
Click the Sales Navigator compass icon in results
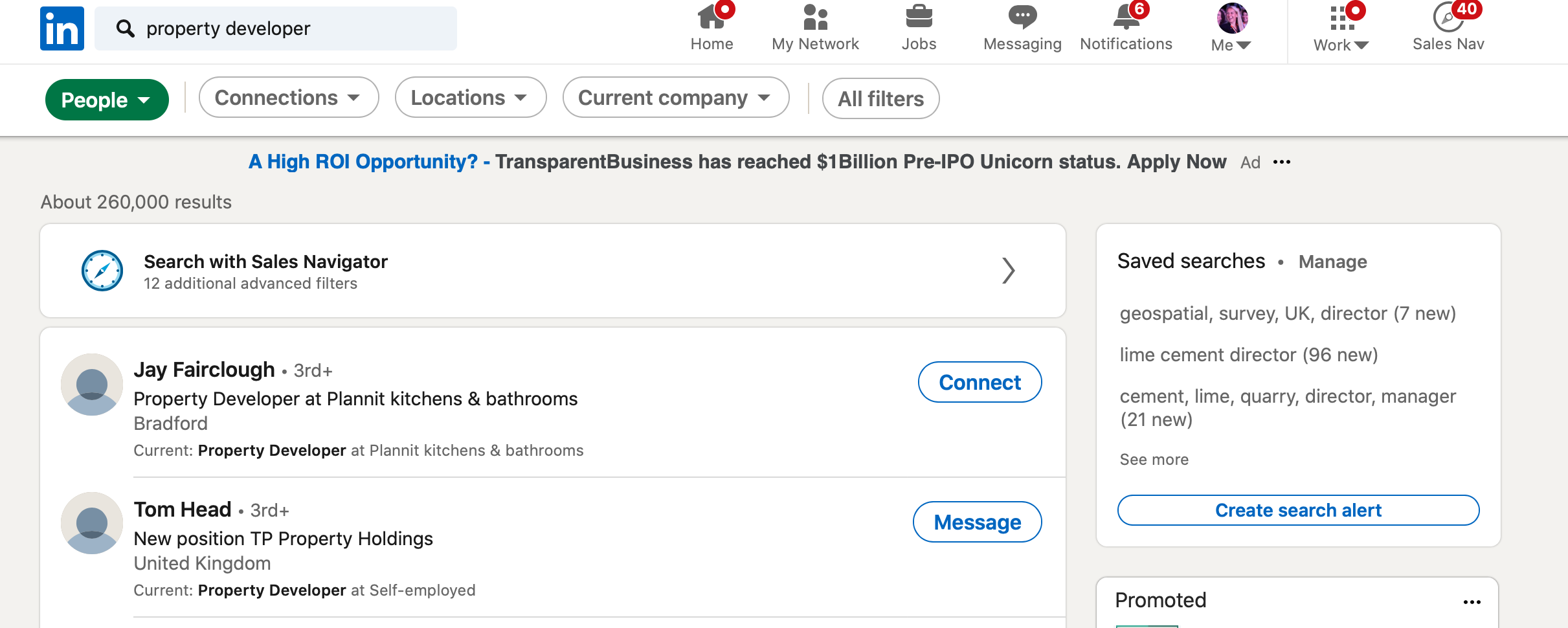(102, 271)
